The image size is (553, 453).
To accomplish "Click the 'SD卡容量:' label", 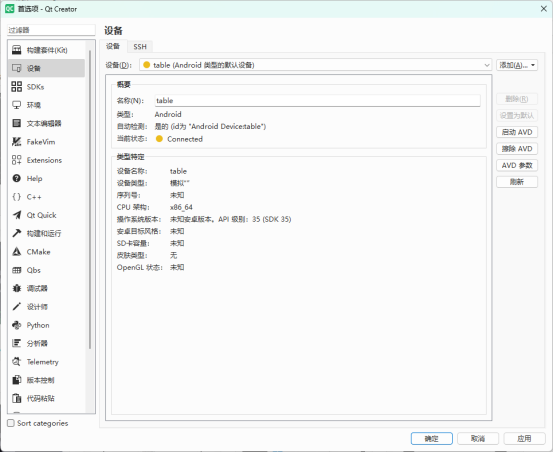I will 133,243.
